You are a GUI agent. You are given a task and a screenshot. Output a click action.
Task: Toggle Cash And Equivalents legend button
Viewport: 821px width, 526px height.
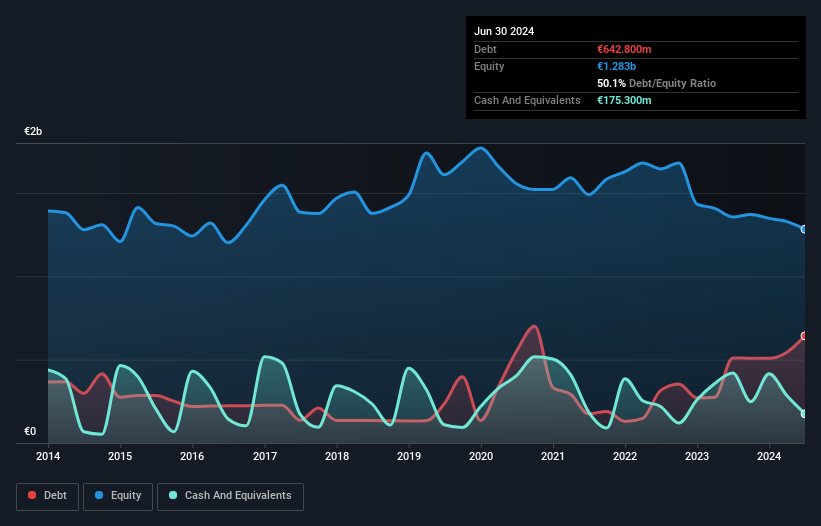(x=230, y=496)
